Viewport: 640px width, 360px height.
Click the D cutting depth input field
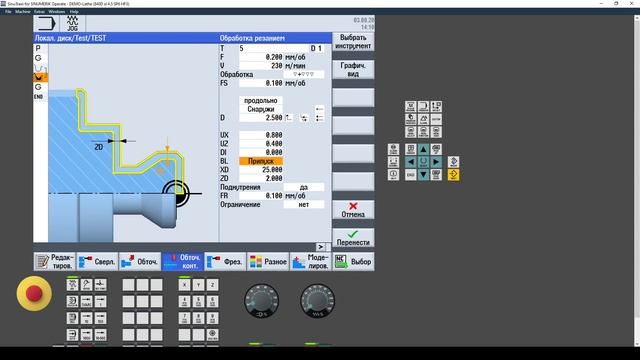[x=261, y=118]
